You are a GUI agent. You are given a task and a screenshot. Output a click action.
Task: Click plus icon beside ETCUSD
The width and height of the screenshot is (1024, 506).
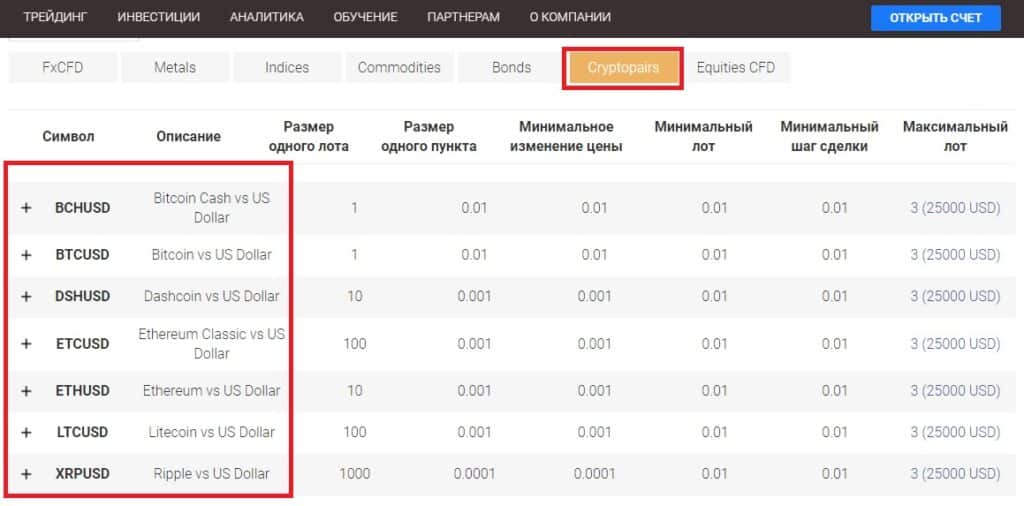(27, 344)
